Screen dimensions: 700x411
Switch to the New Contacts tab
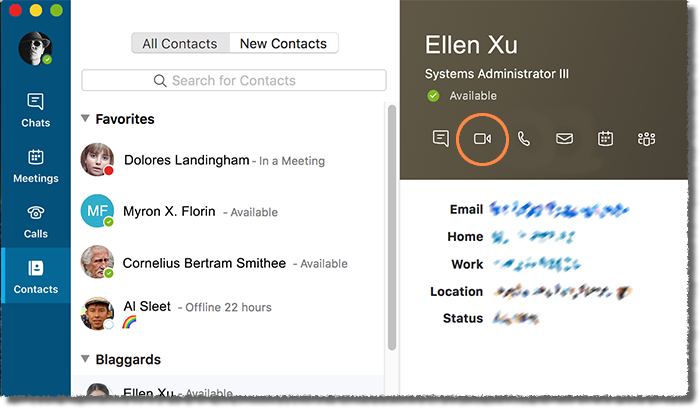283,44
